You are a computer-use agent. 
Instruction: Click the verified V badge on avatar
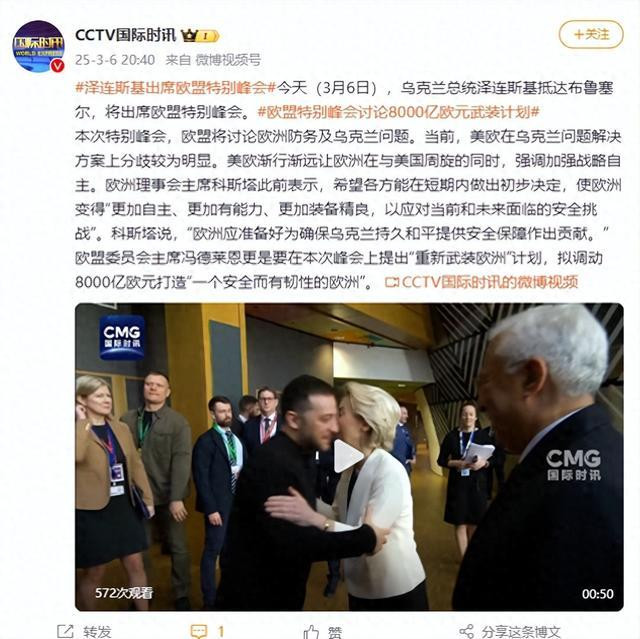pos(57,65)
